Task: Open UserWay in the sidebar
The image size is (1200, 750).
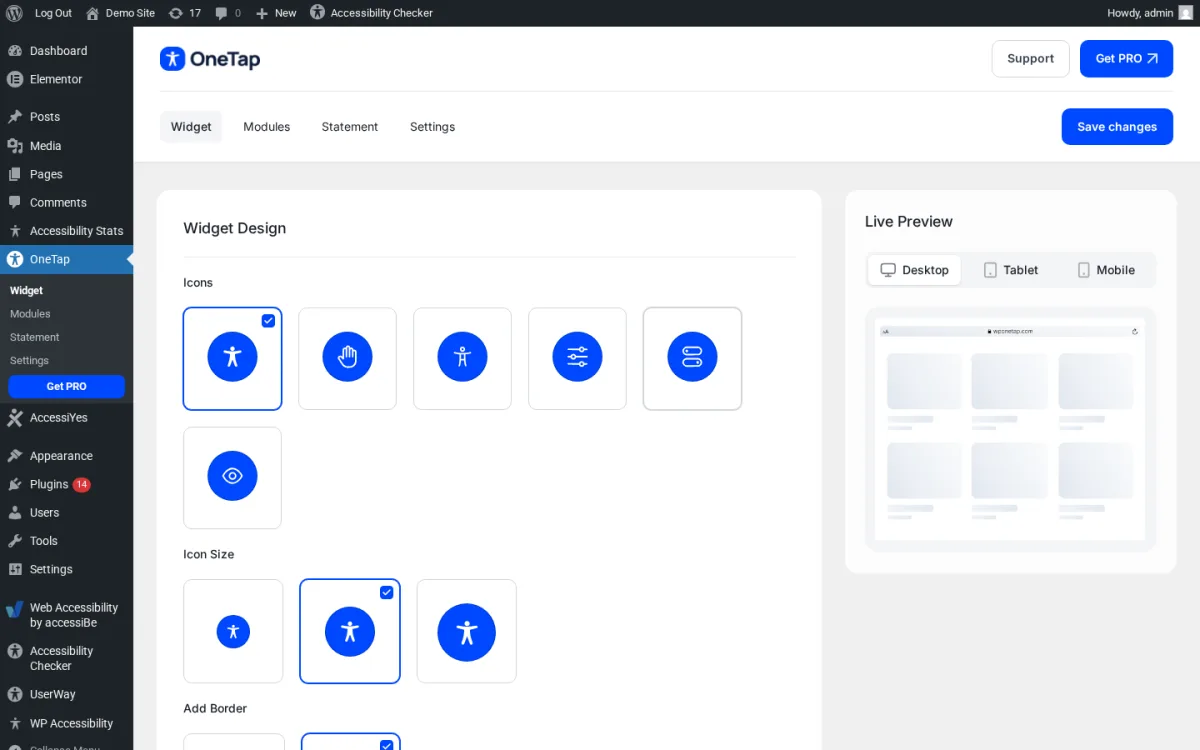Action: click(x=66, y=694)
